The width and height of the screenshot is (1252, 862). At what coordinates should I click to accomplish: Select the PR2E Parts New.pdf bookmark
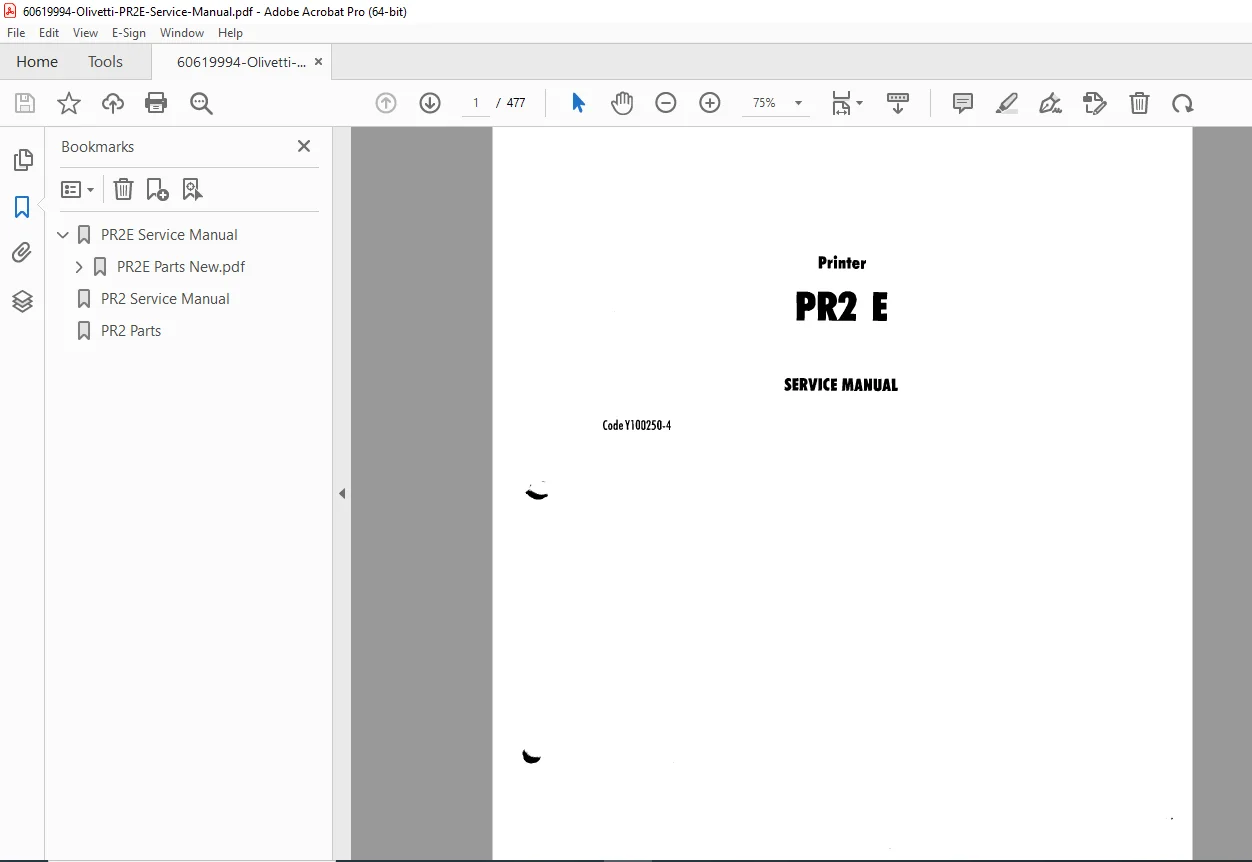click(x=181, y=267)
